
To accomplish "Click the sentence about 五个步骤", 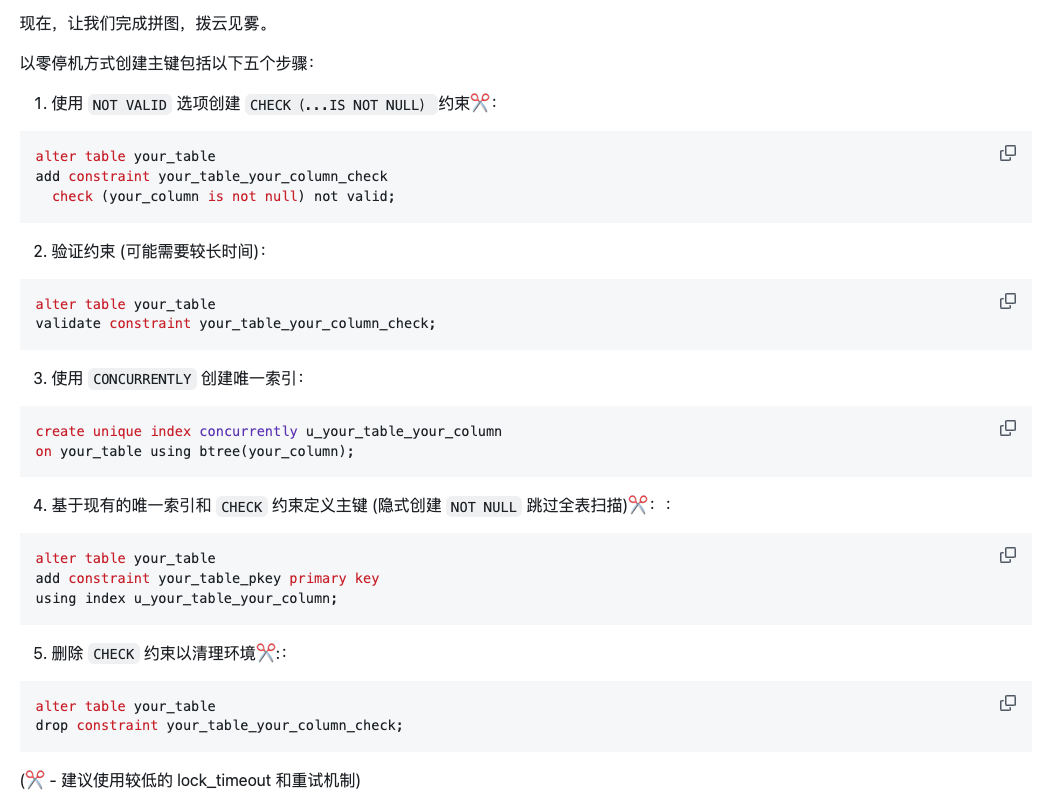I will (x=167, y=63).
